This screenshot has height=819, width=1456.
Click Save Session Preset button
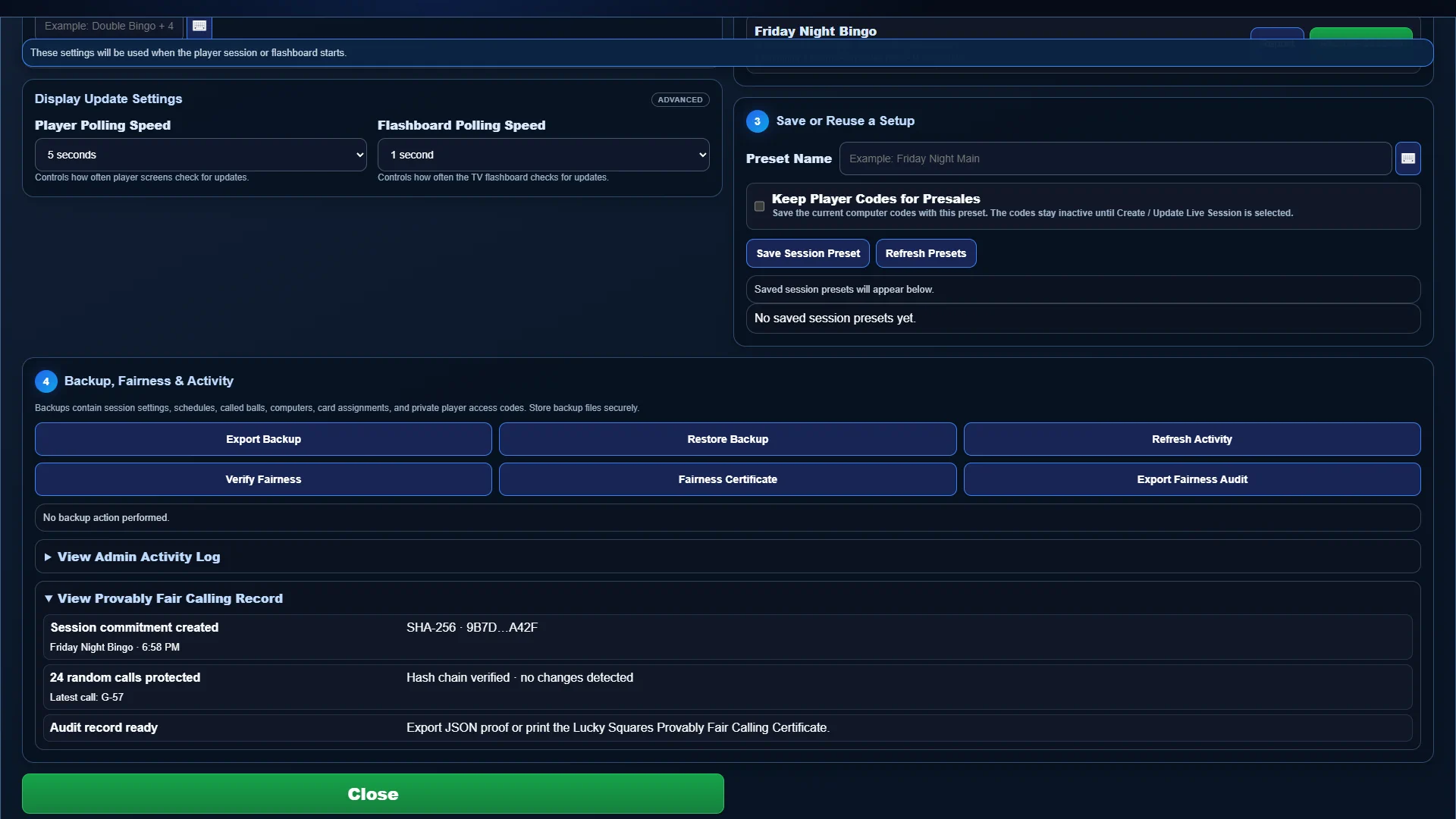tap(808, 253)
